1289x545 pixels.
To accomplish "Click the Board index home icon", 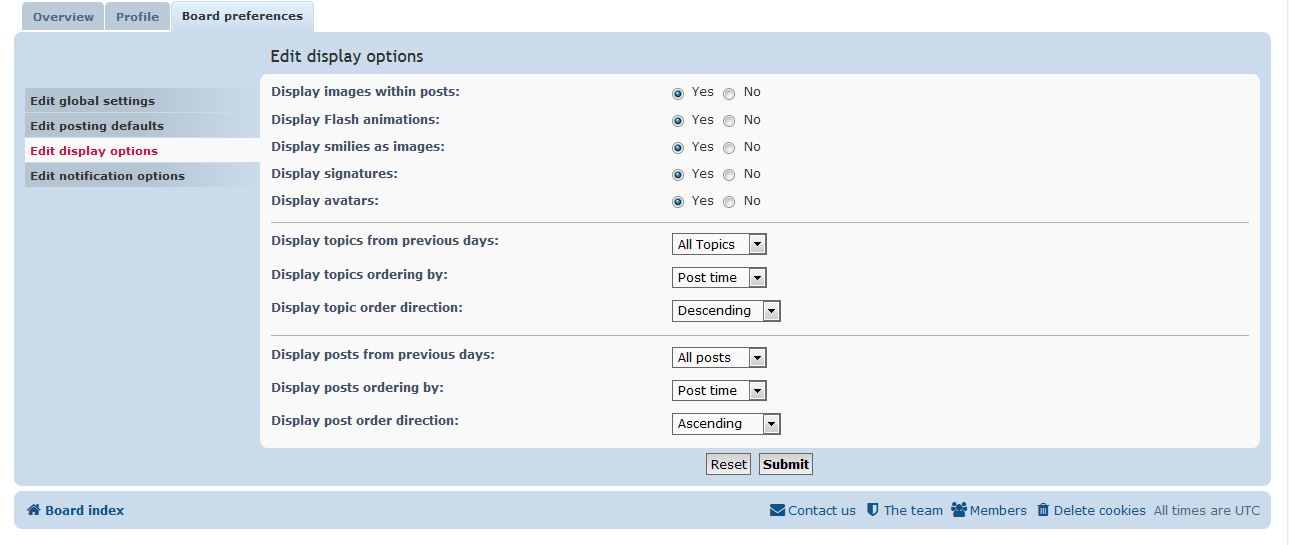I will (x=33, y=510).
